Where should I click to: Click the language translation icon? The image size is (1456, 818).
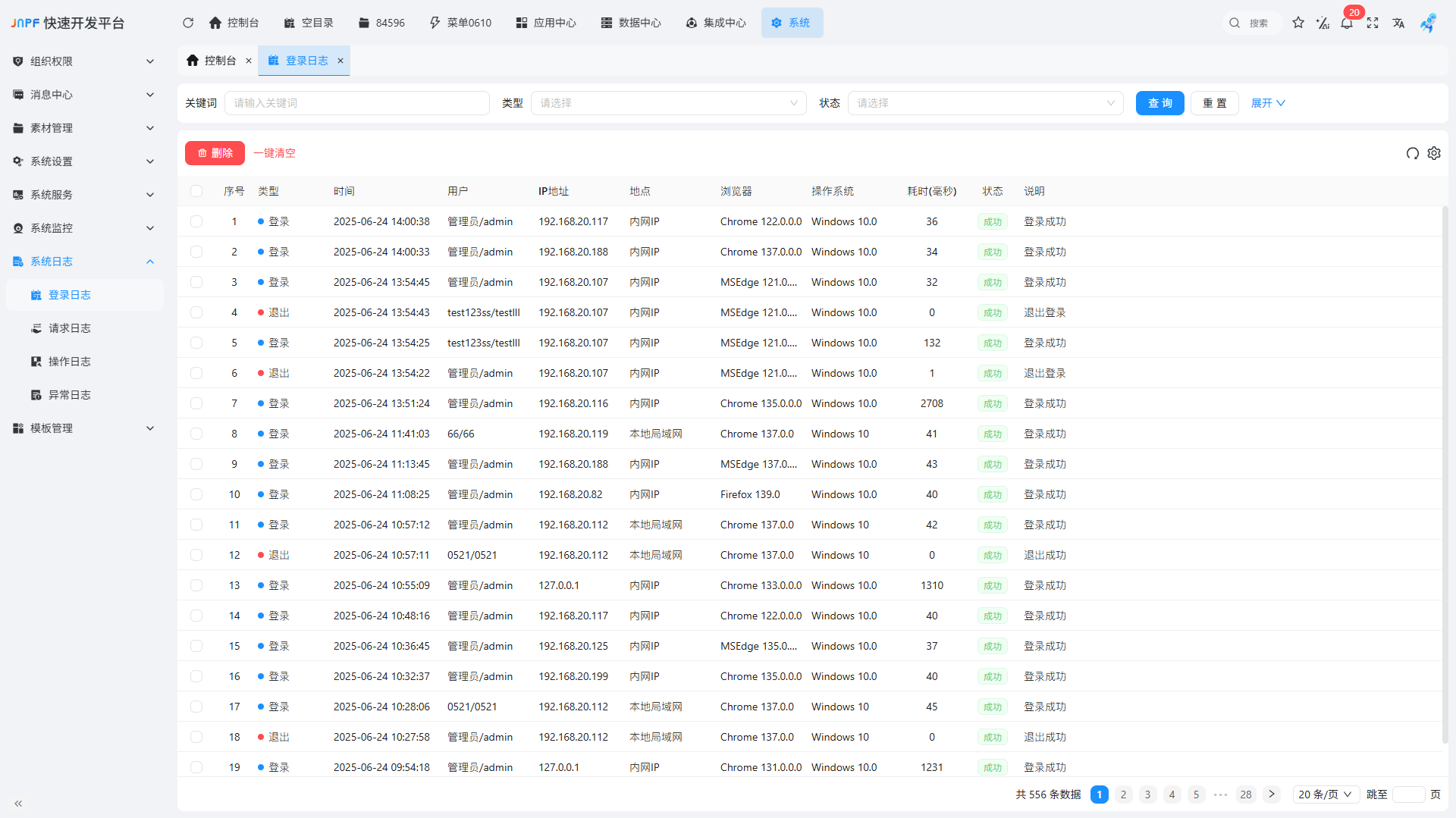[1398, 23]
